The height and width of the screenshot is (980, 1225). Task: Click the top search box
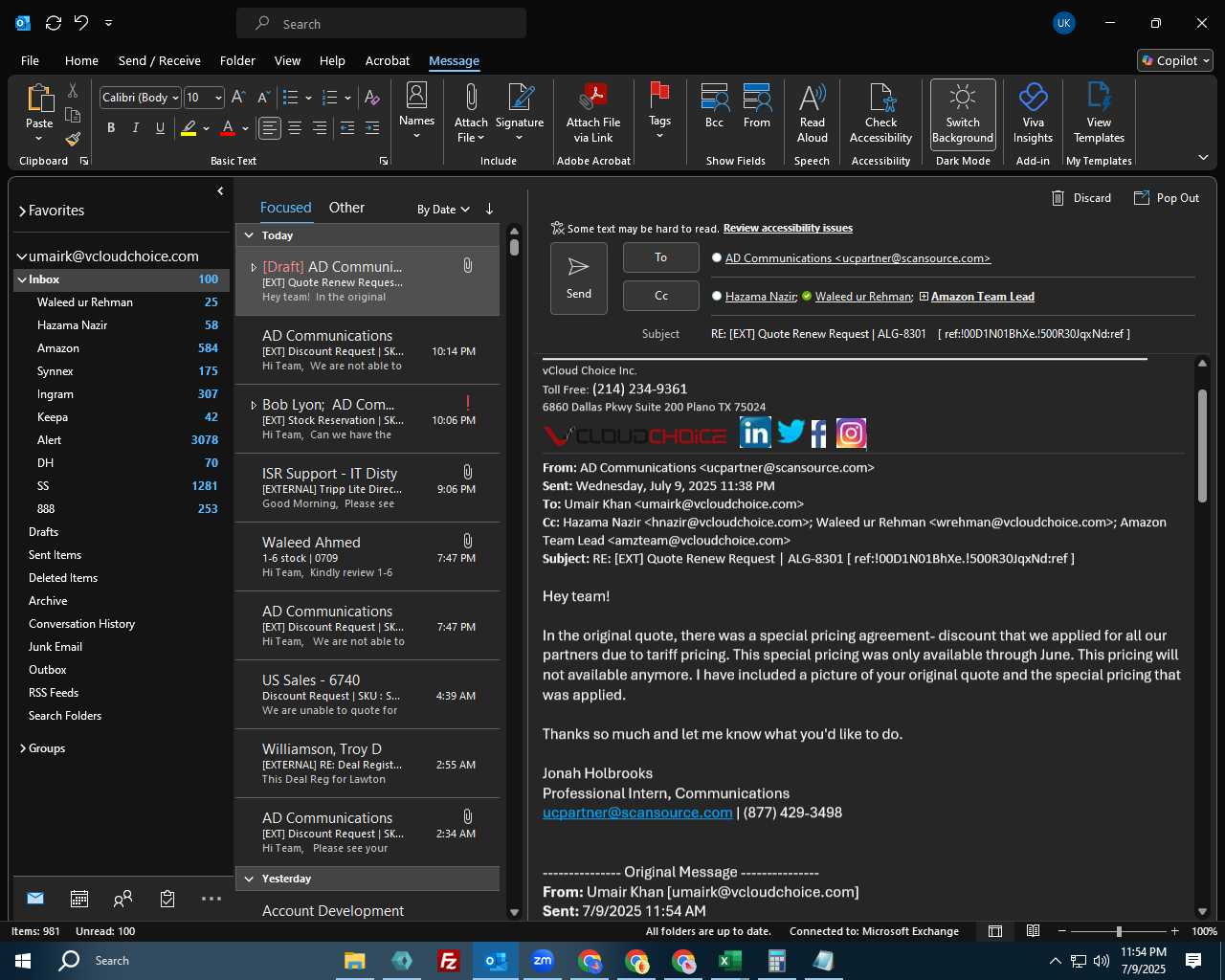point(381,24)
